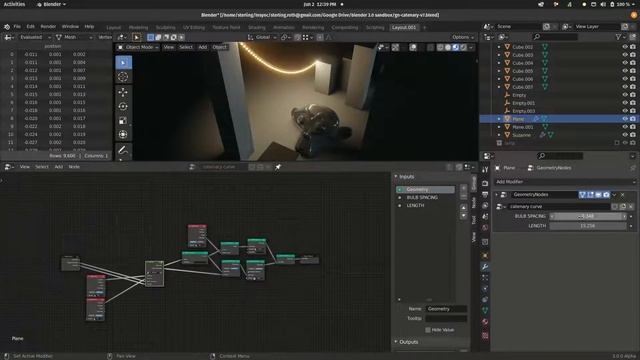Toggle GeometryNodes modifier edit mode display
This screenshot has width=640, height=360.
[x=590, y=195]
